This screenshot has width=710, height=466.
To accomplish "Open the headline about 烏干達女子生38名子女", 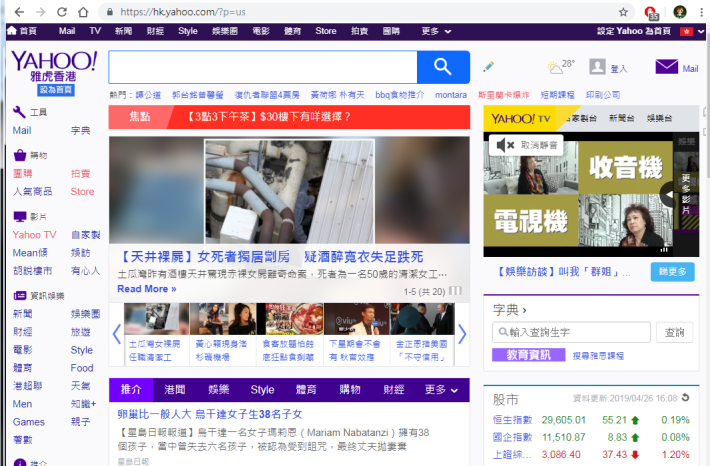I will point(210,414).
